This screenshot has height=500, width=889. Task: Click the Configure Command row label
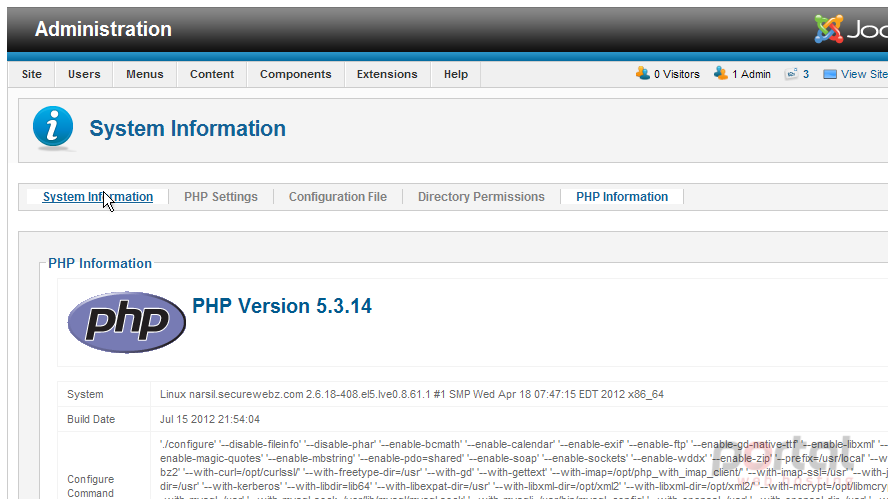coord(90,486)
